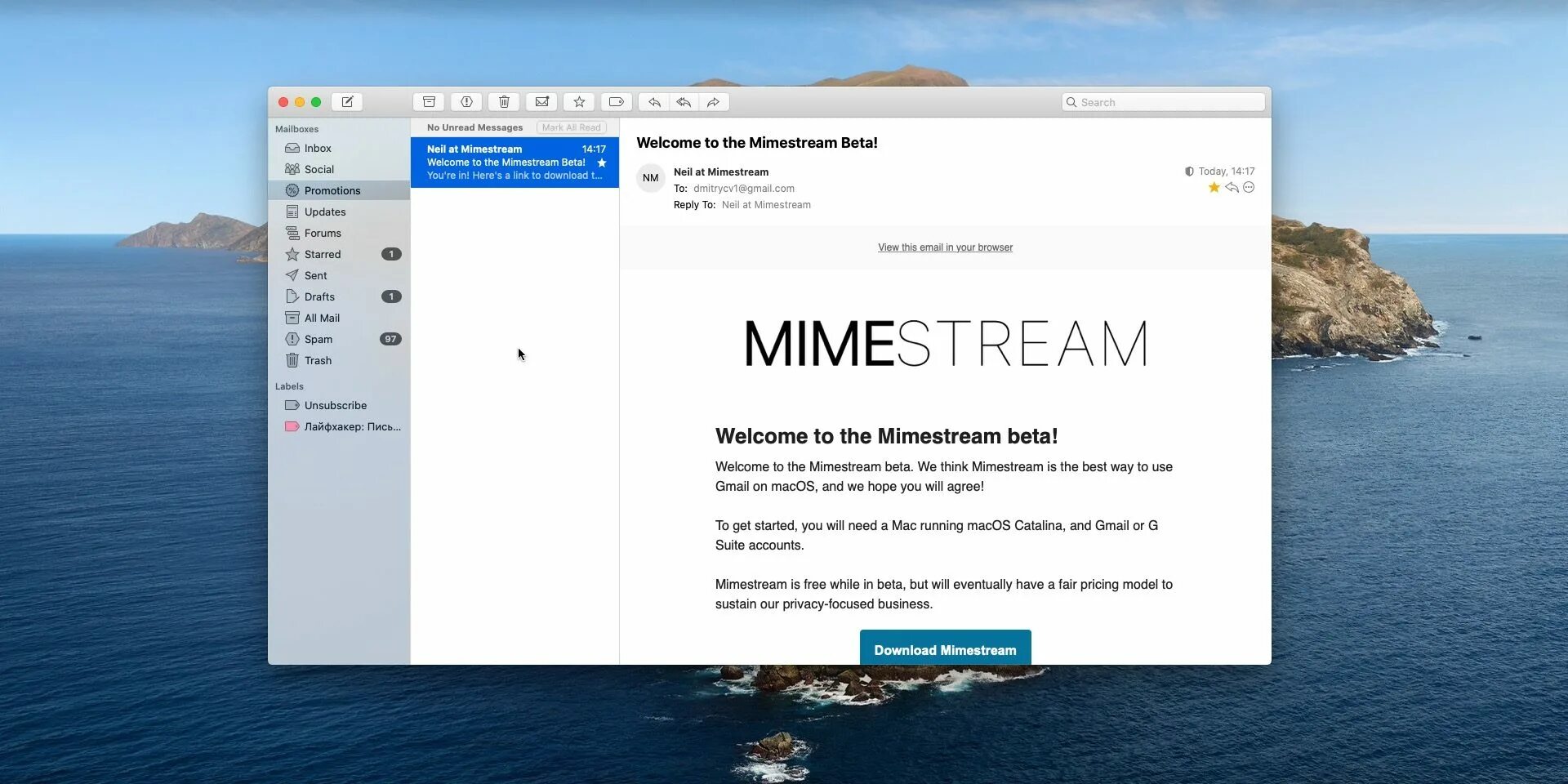Open the more actions ellipsis in header
This screenshot has width=1568, height=784.
pos(1249,188)
